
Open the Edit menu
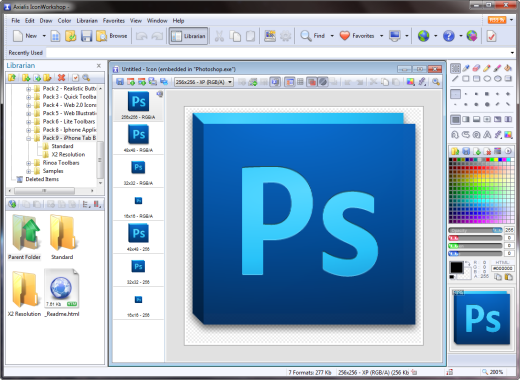[x=30, y=21]
